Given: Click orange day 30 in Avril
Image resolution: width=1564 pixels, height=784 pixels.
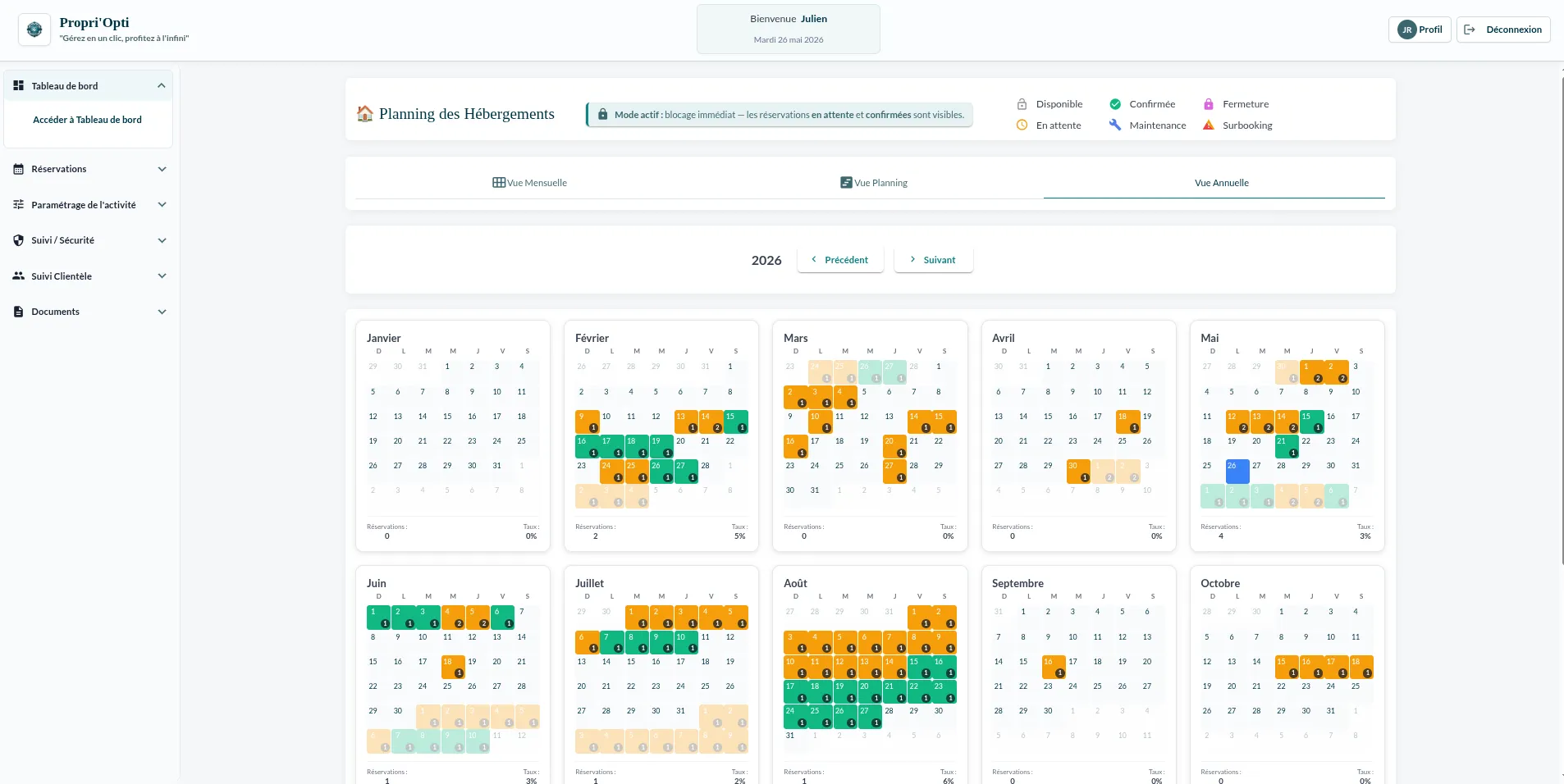Looking at the screenshot, I should click(1078, 472).
